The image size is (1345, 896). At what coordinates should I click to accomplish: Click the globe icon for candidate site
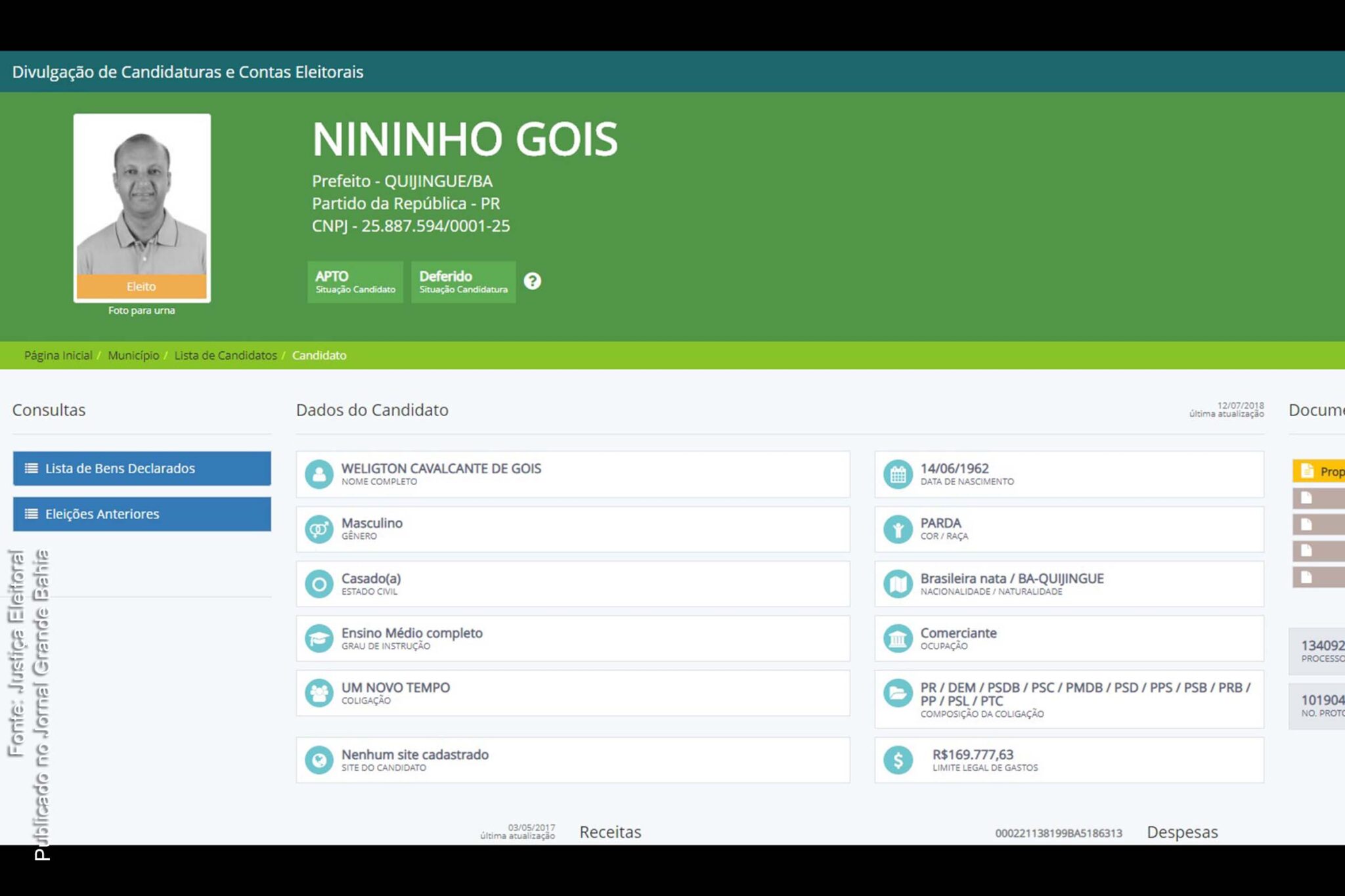click(x=319, y=760)
